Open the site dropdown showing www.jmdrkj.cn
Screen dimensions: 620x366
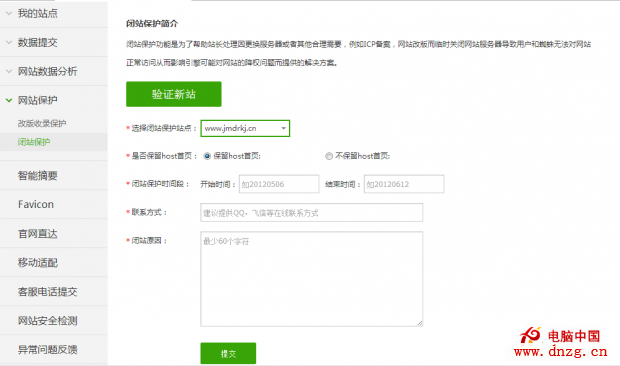[x=245, y=128]
